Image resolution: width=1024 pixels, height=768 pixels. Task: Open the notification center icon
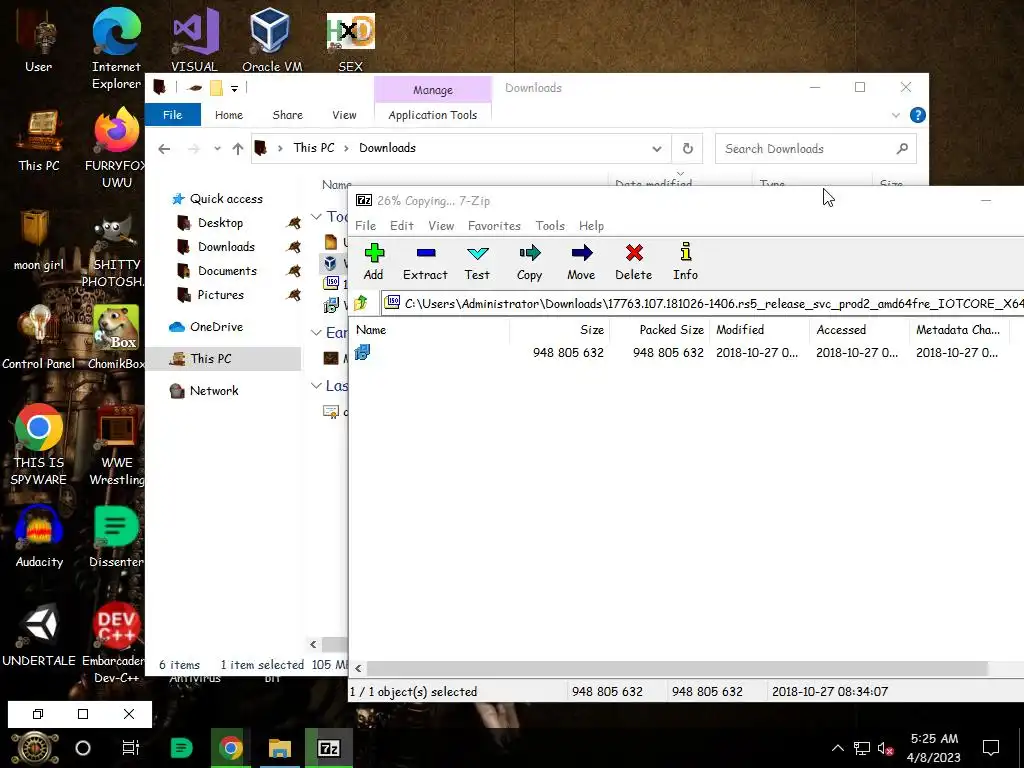pos(991,748)
